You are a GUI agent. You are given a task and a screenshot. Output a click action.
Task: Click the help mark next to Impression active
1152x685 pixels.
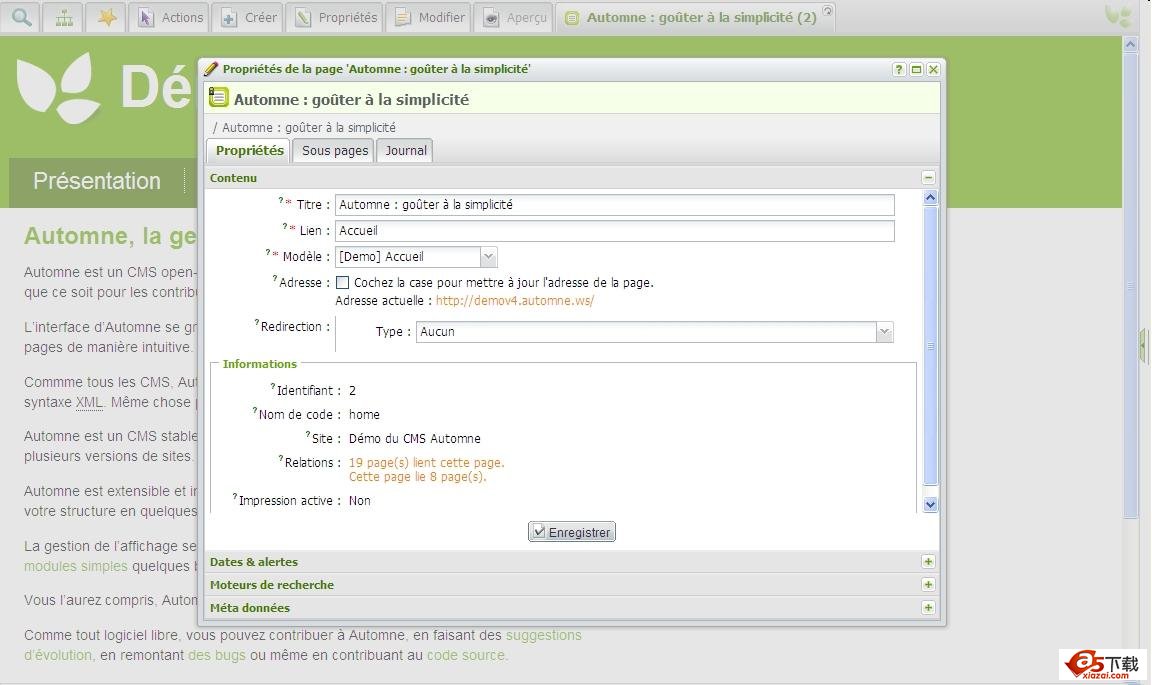pyautogui.click(x=235, y=497)
